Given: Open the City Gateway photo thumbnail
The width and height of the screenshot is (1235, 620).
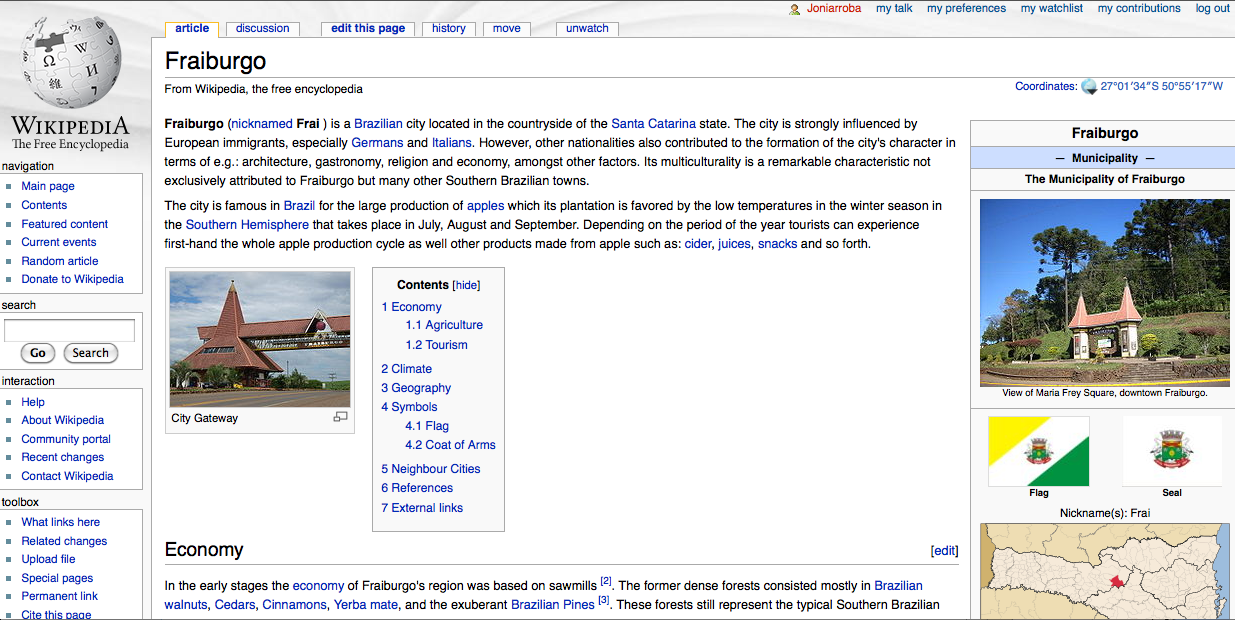Looking at the screenshot, I should [260, 339].
